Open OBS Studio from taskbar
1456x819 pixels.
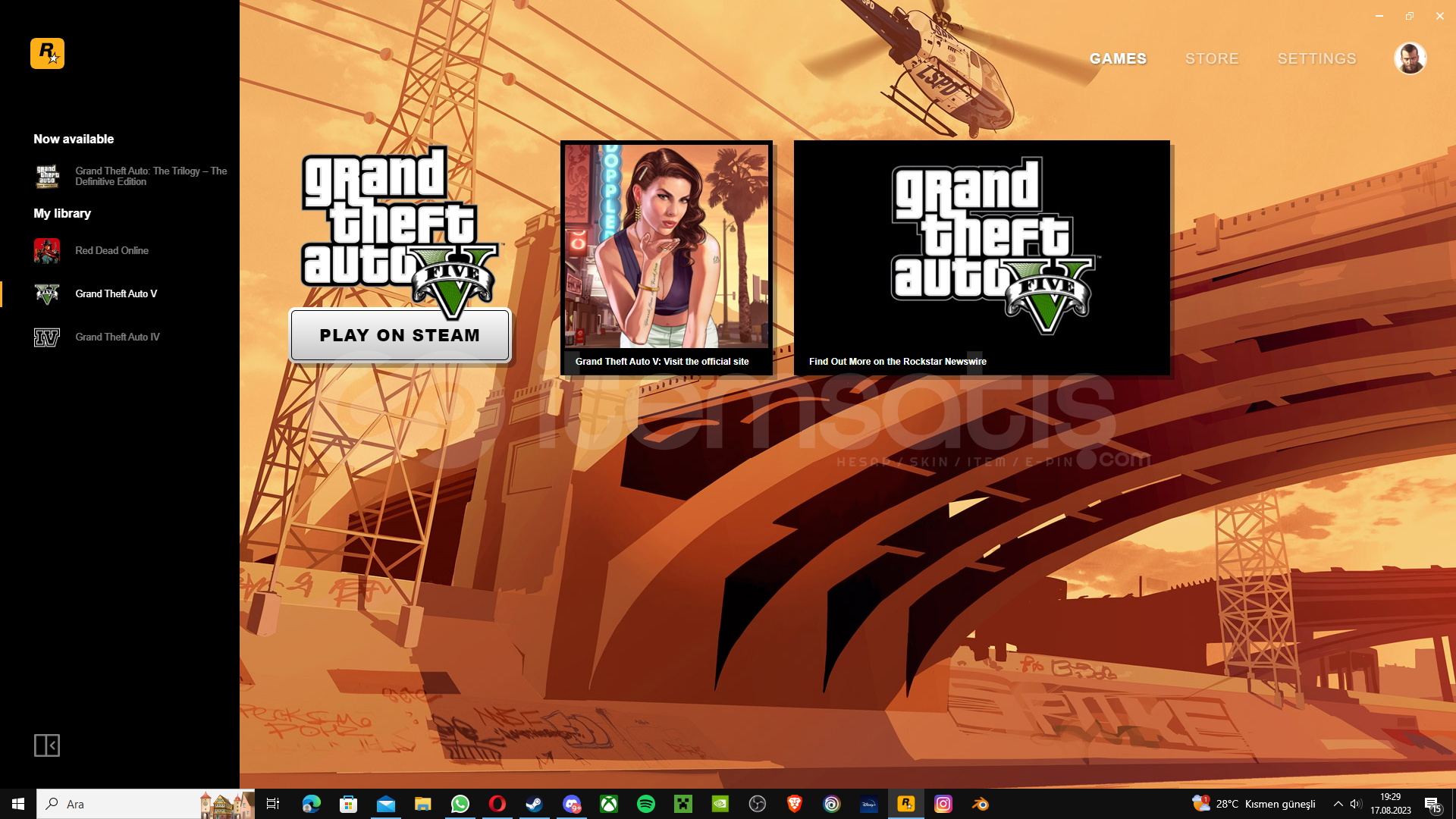(757, 804)
